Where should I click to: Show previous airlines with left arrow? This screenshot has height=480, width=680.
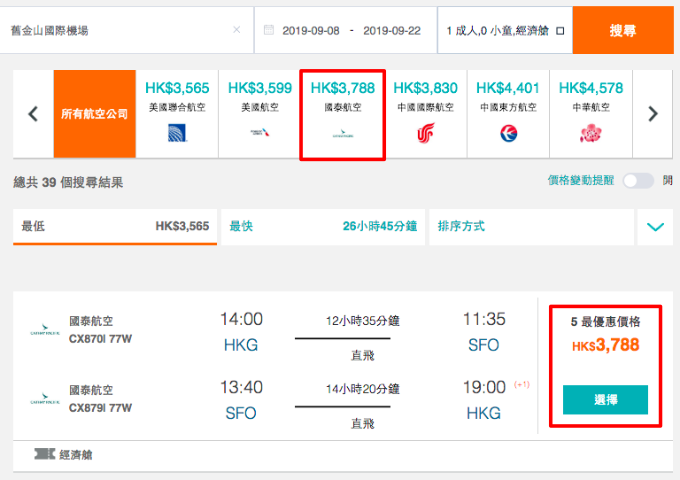(33, 114)
